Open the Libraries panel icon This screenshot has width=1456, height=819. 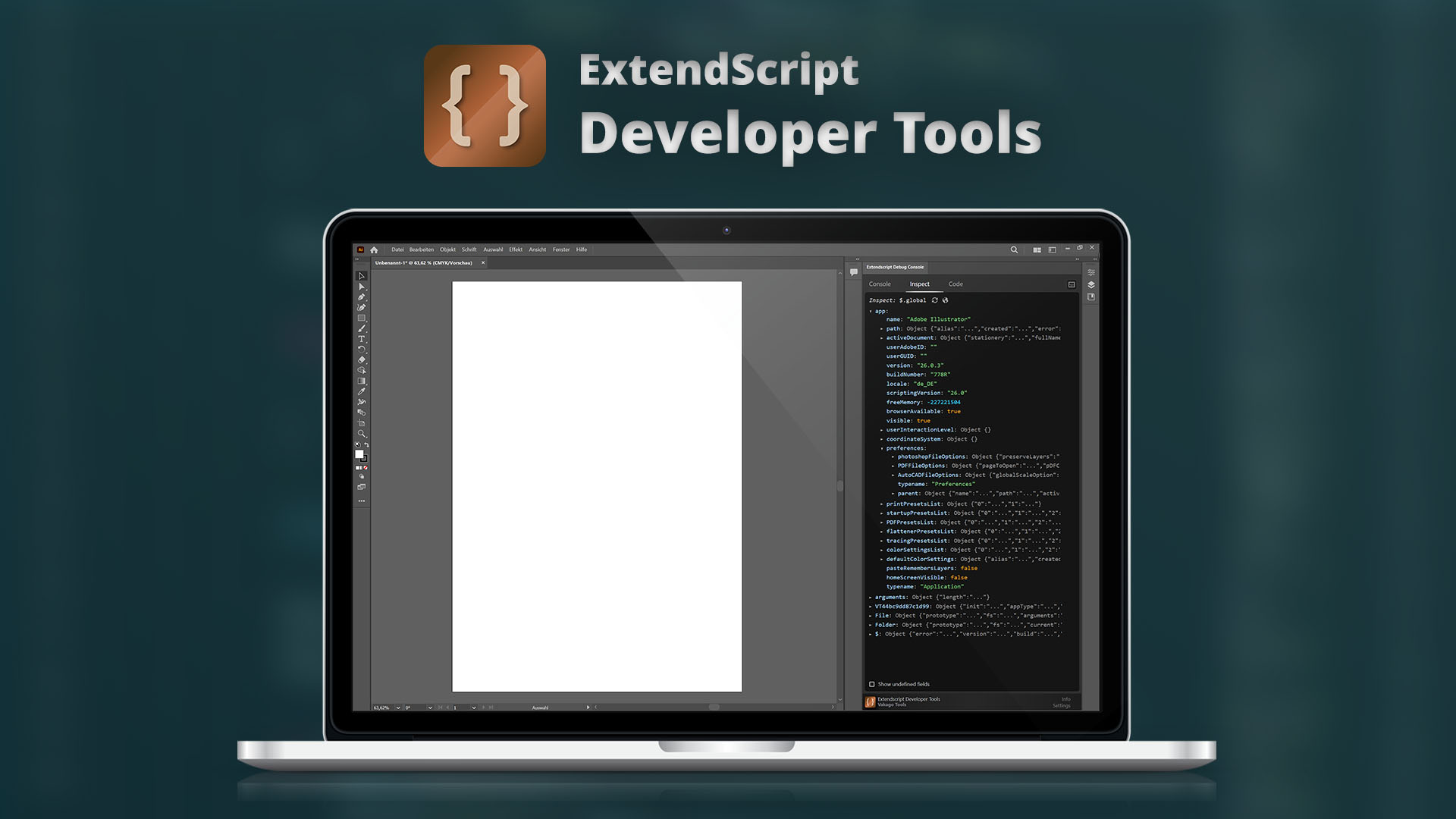pyautogui.click(x=1091, y=297)
